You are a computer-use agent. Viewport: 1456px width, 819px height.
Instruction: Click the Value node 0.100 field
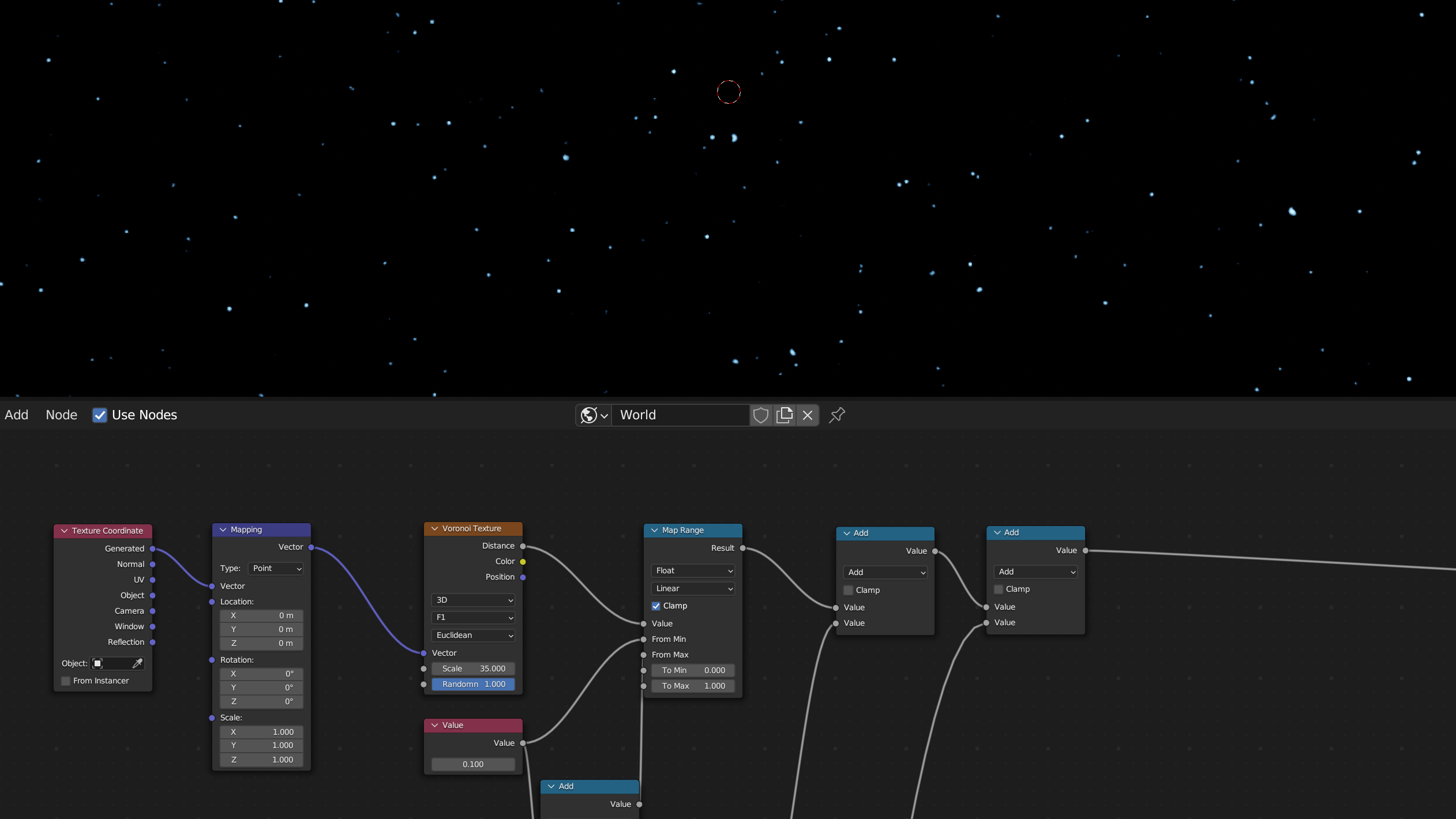coord(473,765)
